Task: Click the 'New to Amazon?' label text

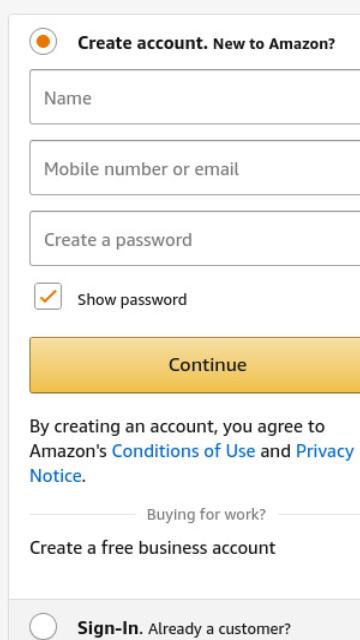Action: 274,43
